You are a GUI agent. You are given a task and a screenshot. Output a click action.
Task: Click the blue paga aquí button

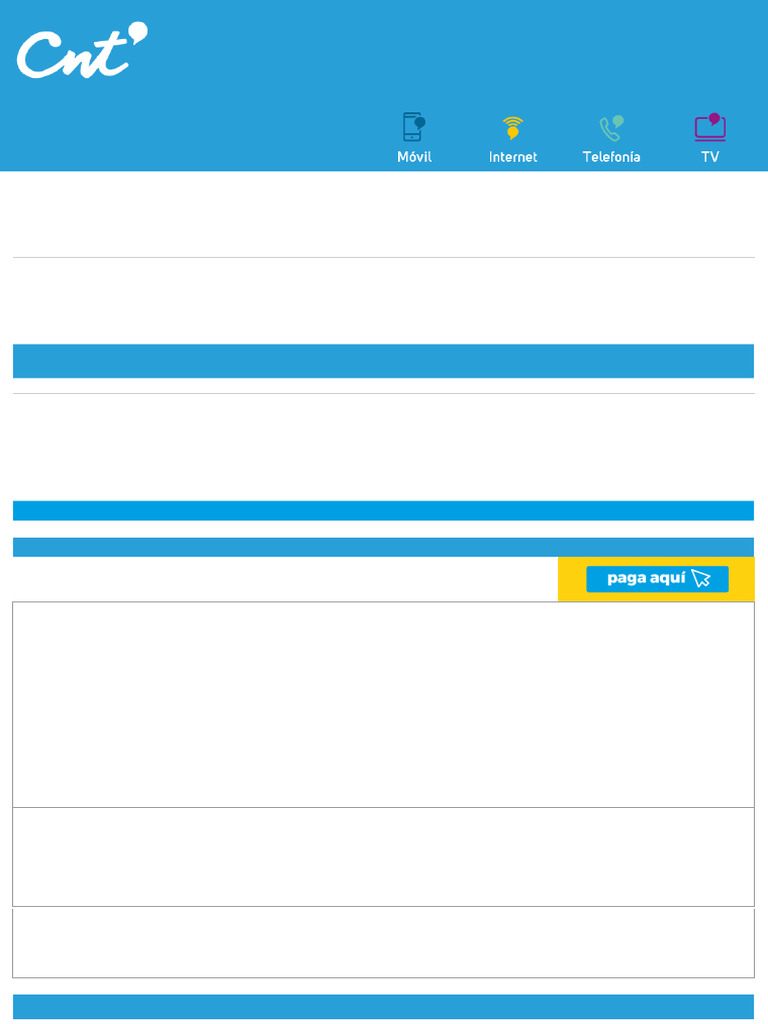point(657,579)
